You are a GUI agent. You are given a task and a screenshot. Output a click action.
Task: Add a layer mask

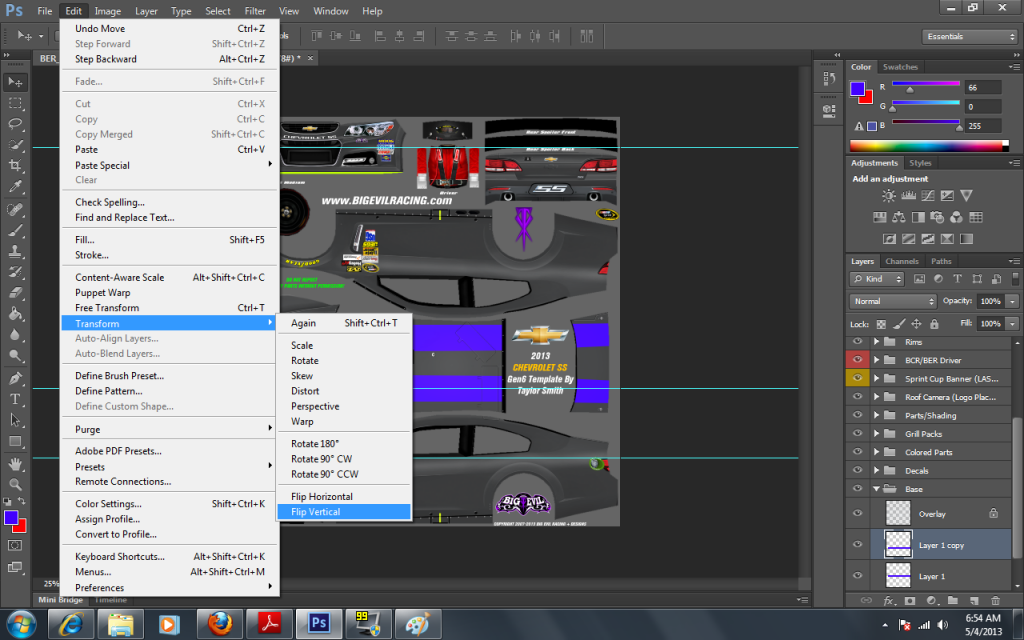coord(910,600)
